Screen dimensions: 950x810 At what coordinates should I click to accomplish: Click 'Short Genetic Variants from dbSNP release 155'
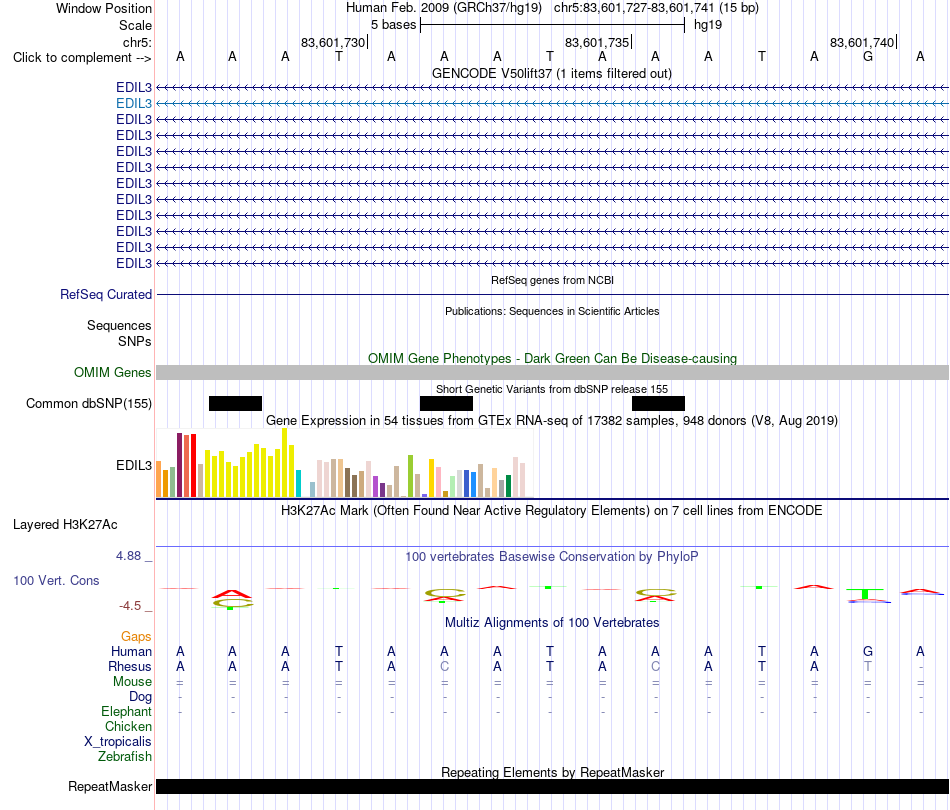click(552, 389)
